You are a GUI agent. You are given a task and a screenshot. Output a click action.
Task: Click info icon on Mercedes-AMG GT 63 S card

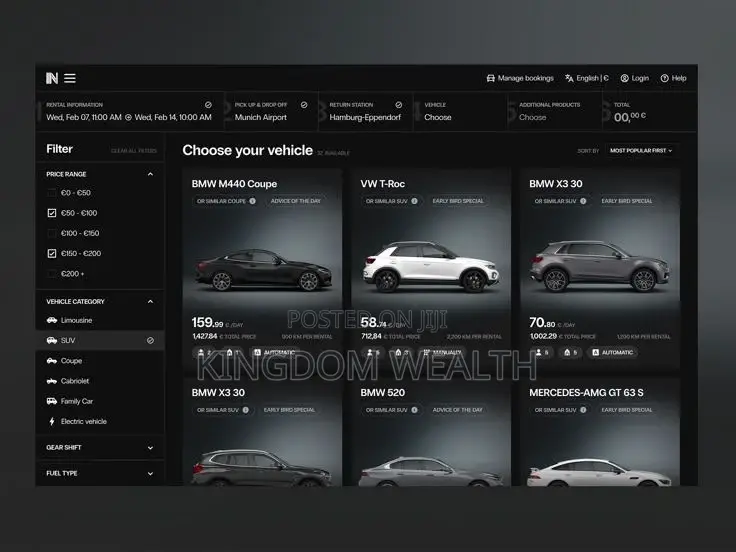pyautogui.click(x=583, y=410)
